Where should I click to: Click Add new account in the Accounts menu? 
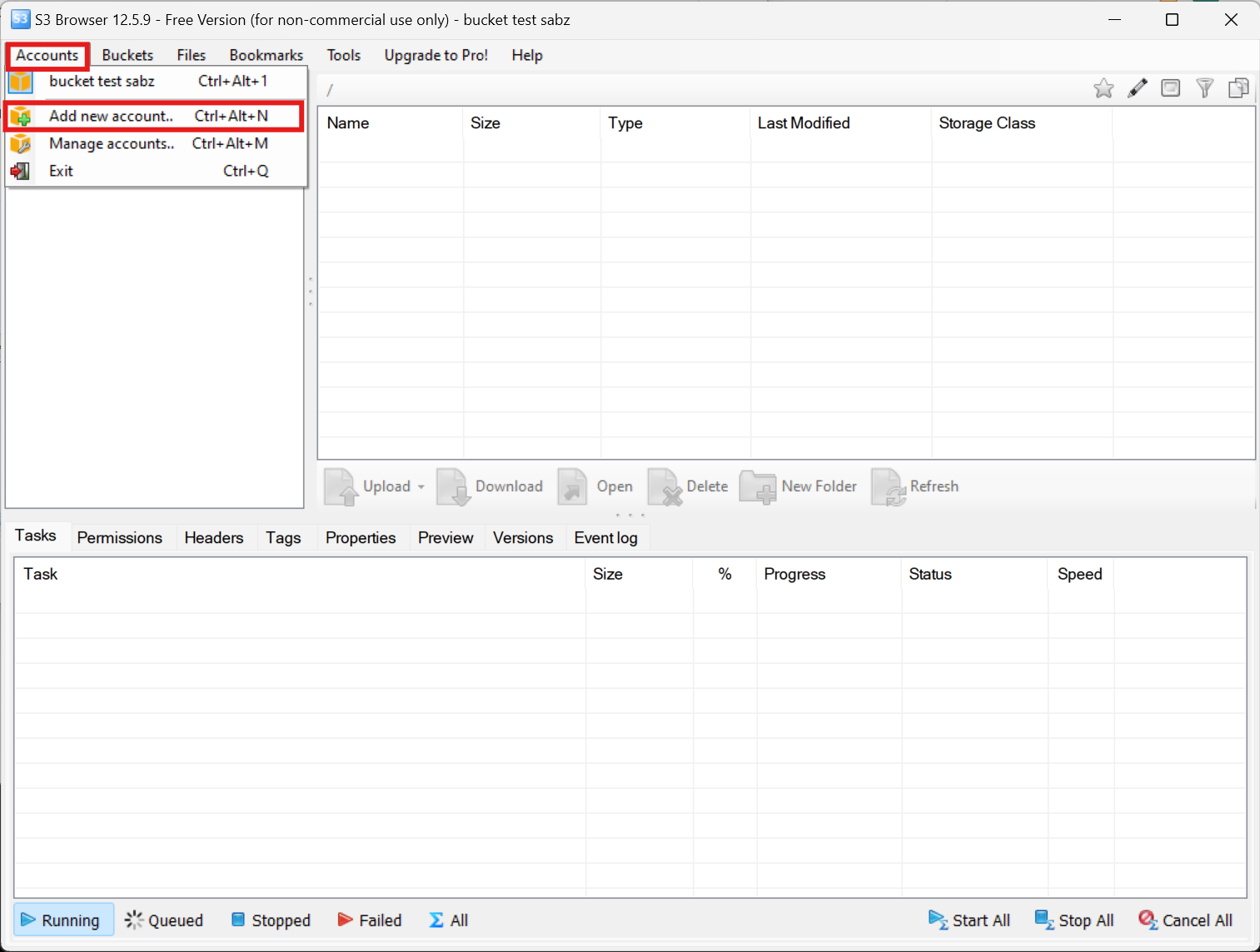112,116
